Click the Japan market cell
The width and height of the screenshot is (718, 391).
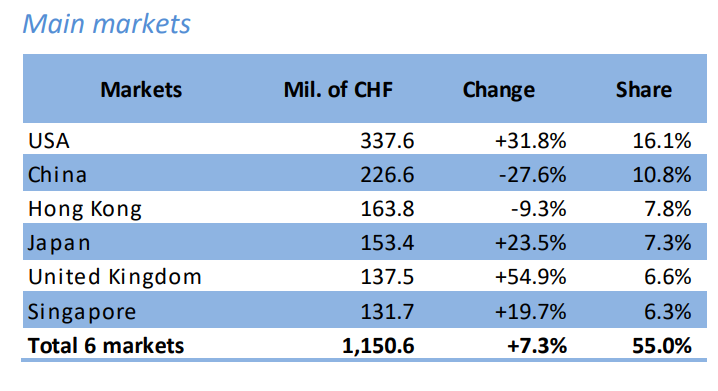pos(59,243)
